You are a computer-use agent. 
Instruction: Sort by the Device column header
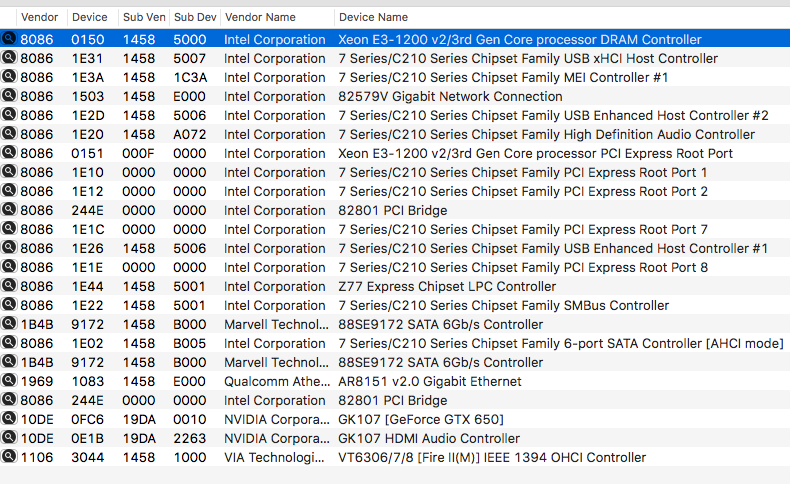89,17
